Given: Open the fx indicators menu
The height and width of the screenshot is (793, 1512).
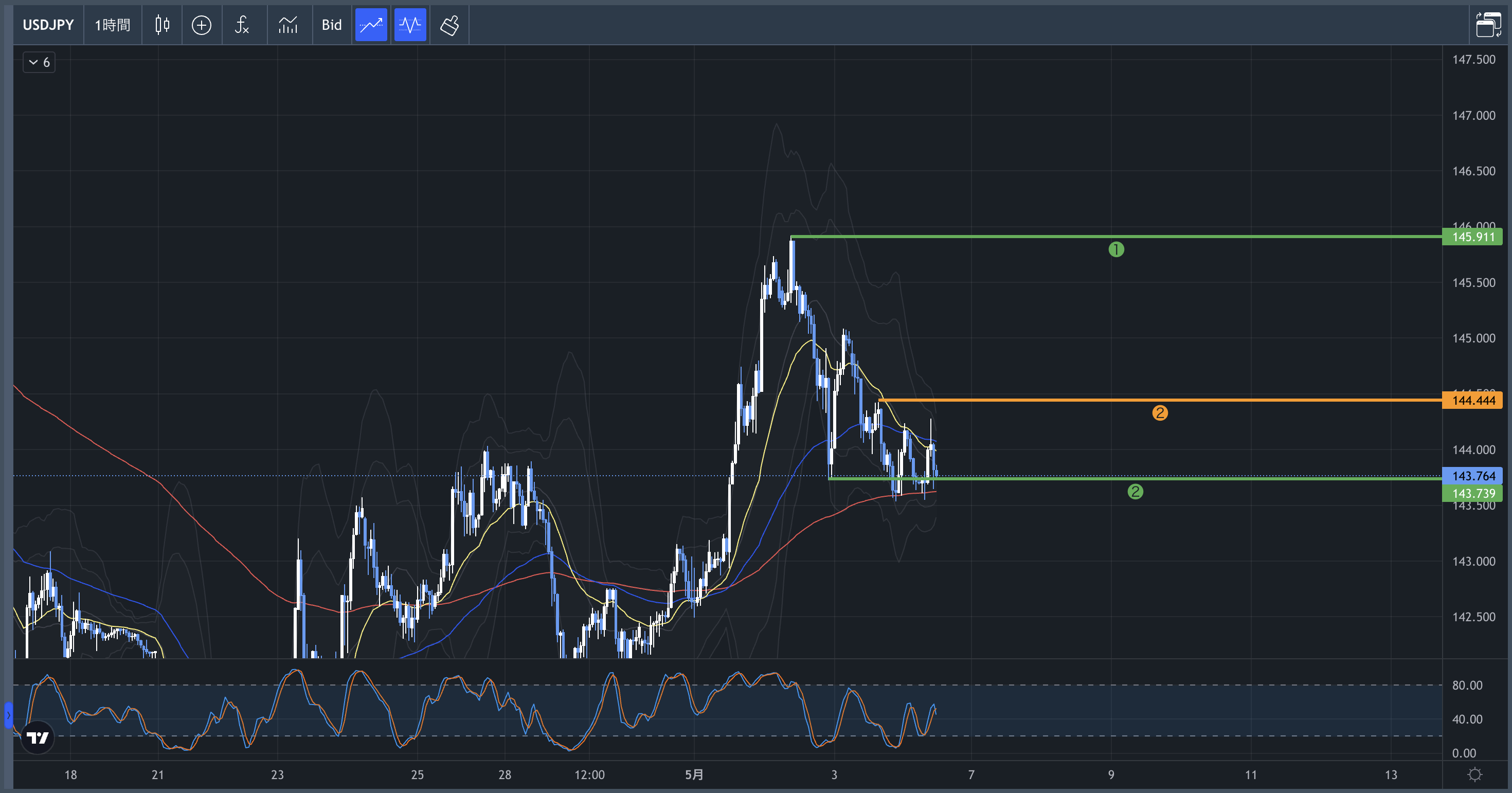Looking at the screenshot, I should click(242, 25).
